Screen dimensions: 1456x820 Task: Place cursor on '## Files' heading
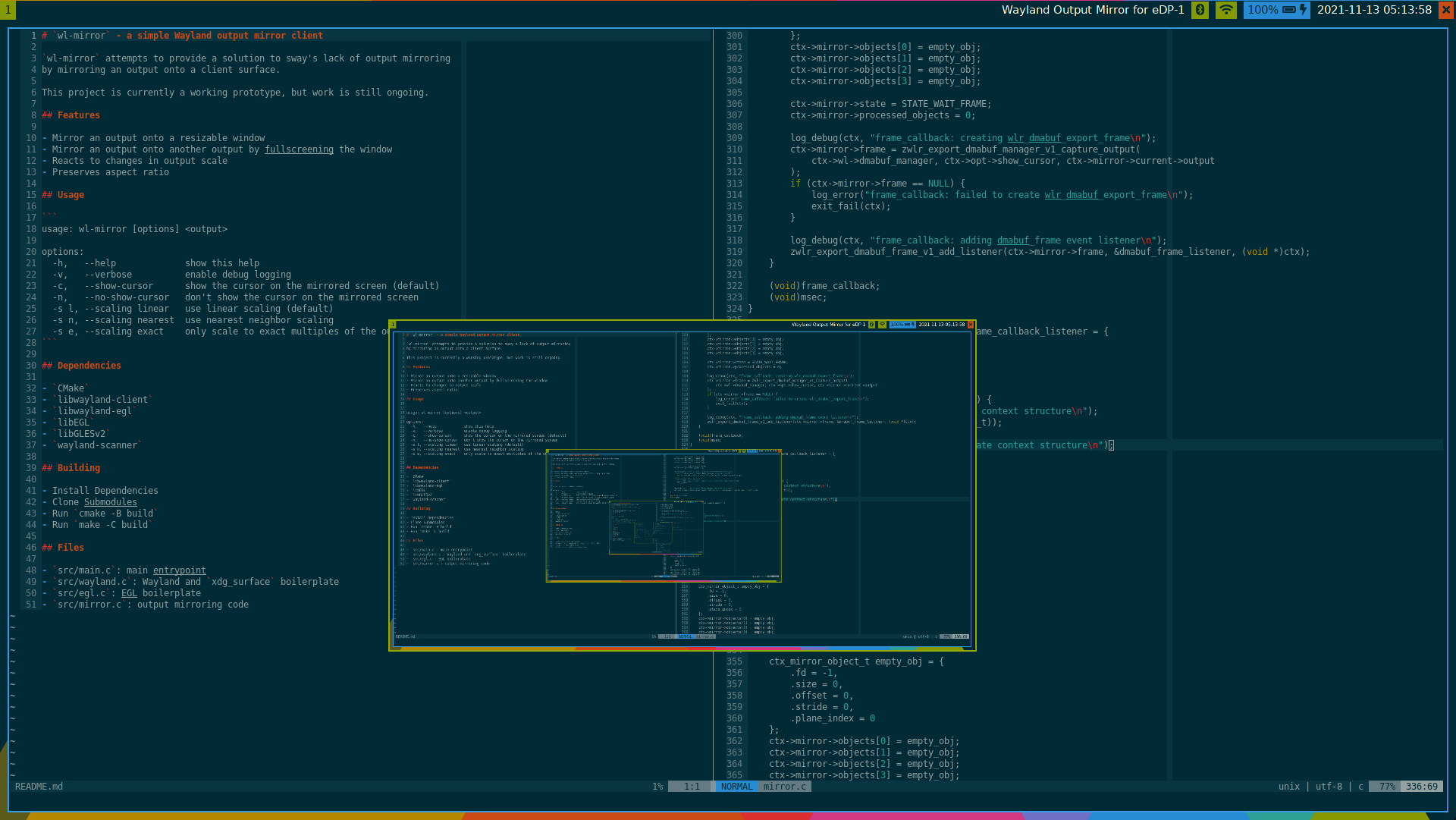pyautogui.click(x=63, y=548)
